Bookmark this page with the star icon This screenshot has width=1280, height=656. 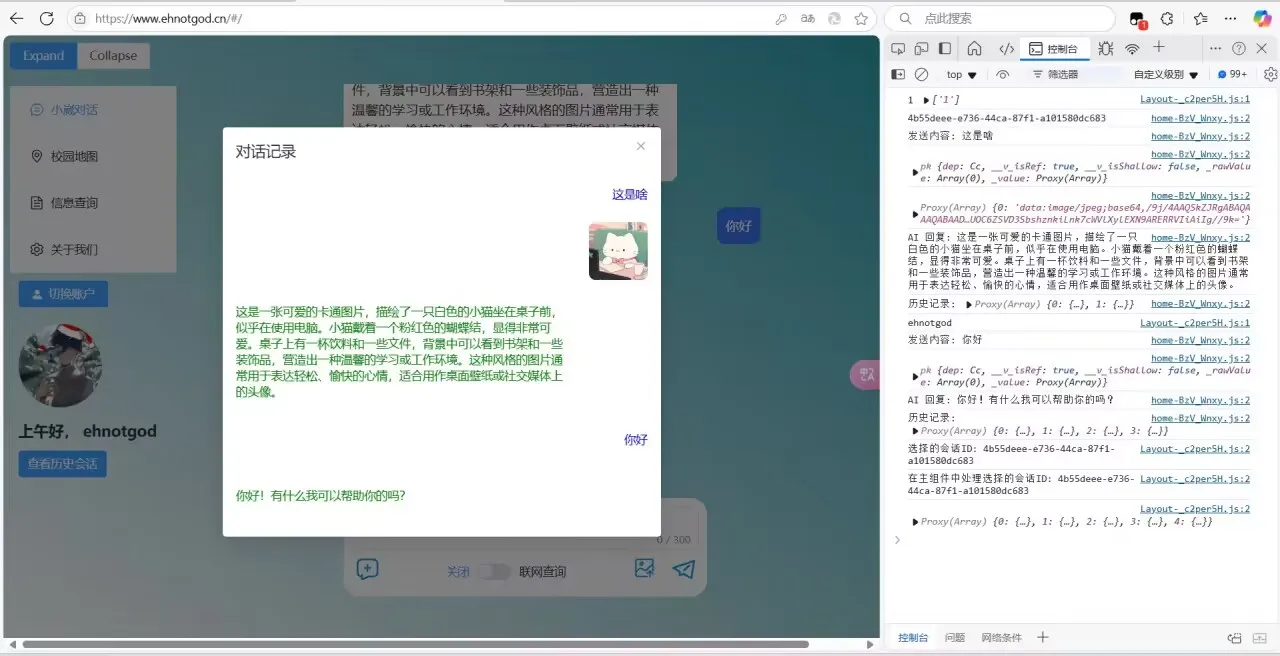tap(861, 19)
